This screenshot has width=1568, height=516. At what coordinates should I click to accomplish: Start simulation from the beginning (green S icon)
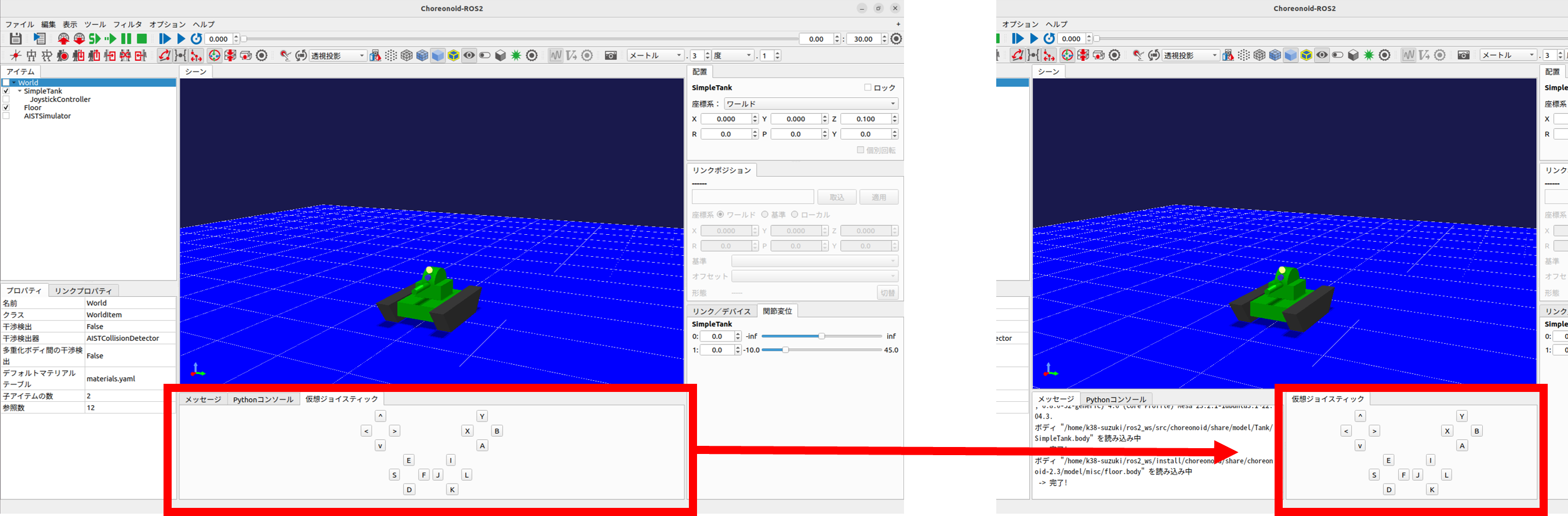pyautogui.click(x=95, y=39)
